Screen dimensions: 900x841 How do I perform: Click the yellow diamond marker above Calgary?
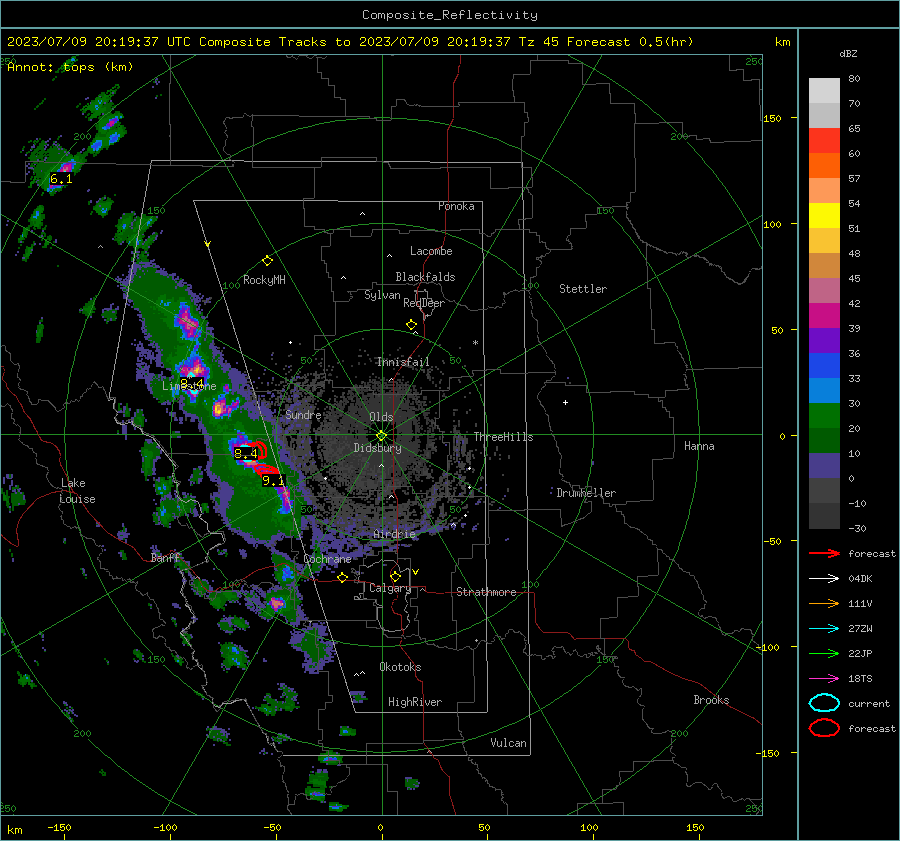395,576
